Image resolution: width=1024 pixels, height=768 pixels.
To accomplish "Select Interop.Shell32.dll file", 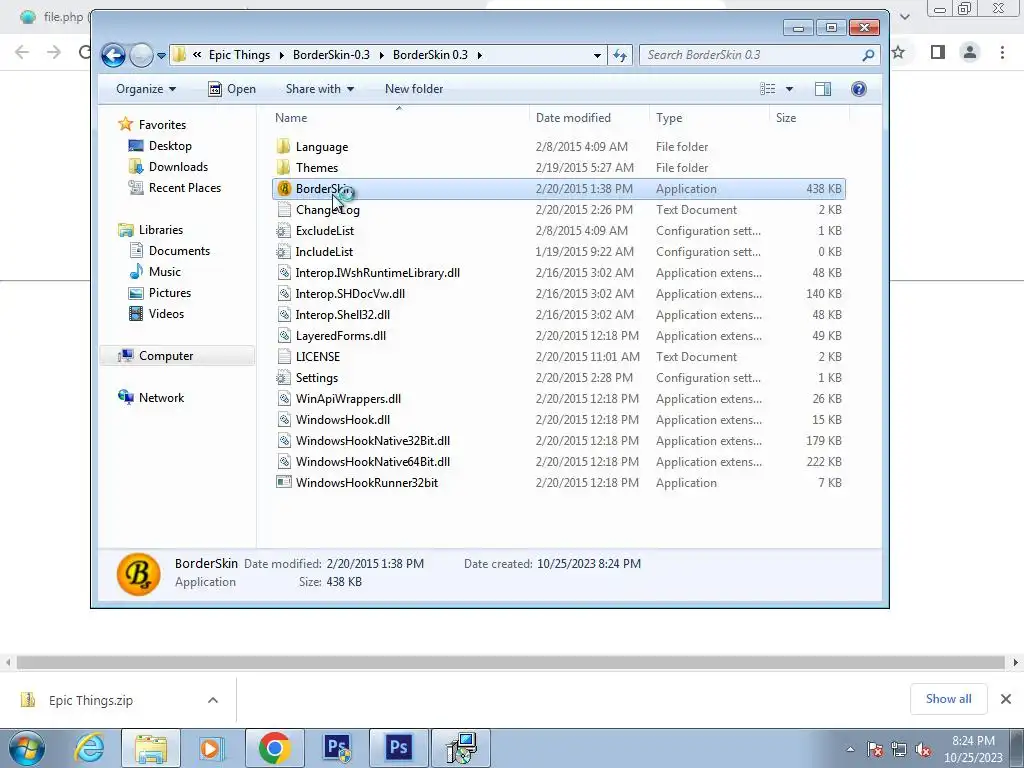I will pyautogui.click(x=343, y=315).
